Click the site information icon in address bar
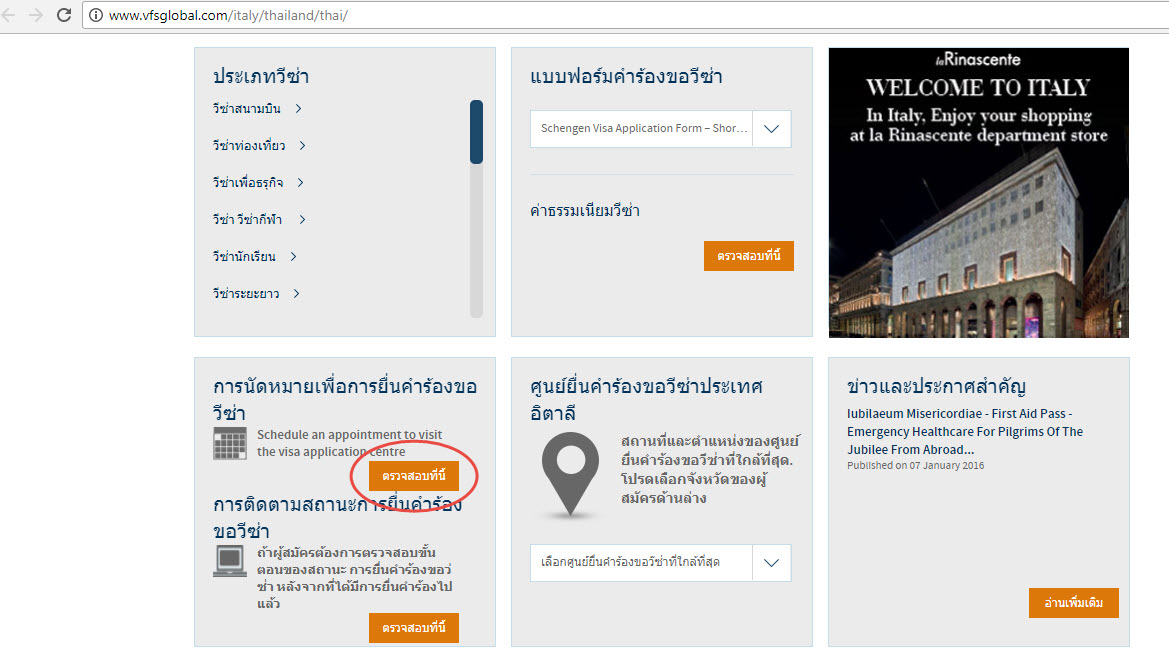Viewport: 1169px width, 656px height. tap(96, 15)
